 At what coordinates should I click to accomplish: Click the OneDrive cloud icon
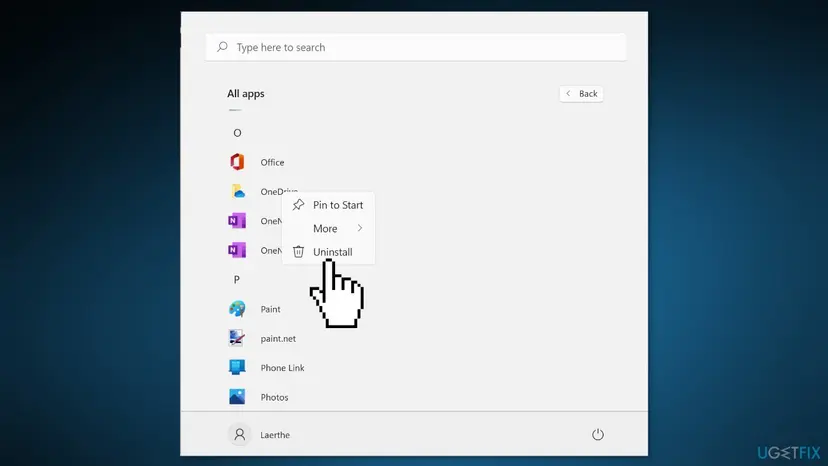pos(238,191)
